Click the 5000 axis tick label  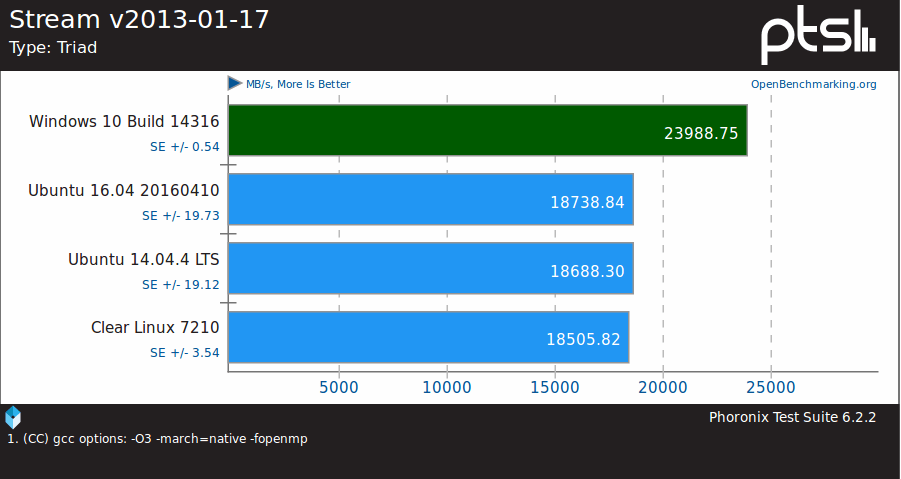(338, 388)
